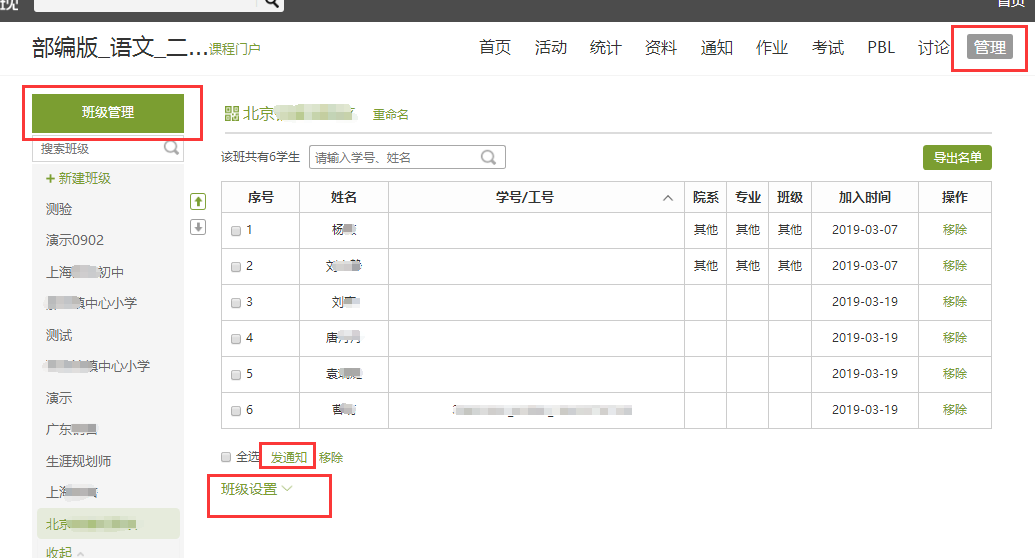Image resolution: width=1035 pixels, height=558 pixels.
Task: Click the move-down gray arrow icon
Action: 198,227
